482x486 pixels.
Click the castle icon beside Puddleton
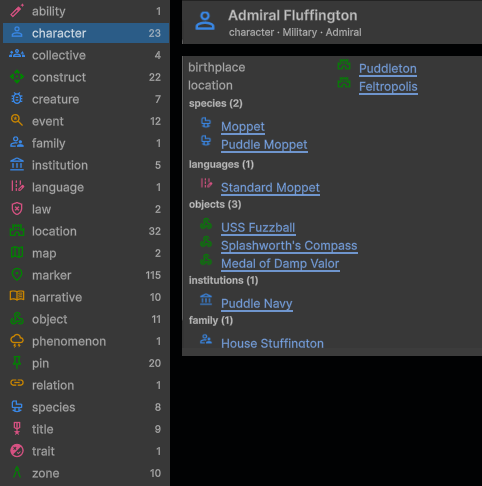pyautogui.click(x=344, y=65)
